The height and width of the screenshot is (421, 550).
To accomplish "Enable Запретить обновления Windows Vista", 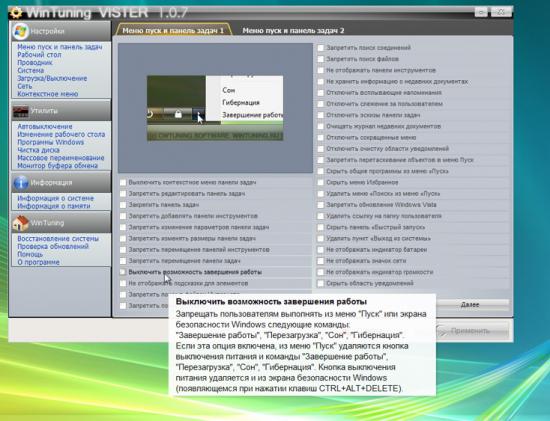I will click(321, 205).
